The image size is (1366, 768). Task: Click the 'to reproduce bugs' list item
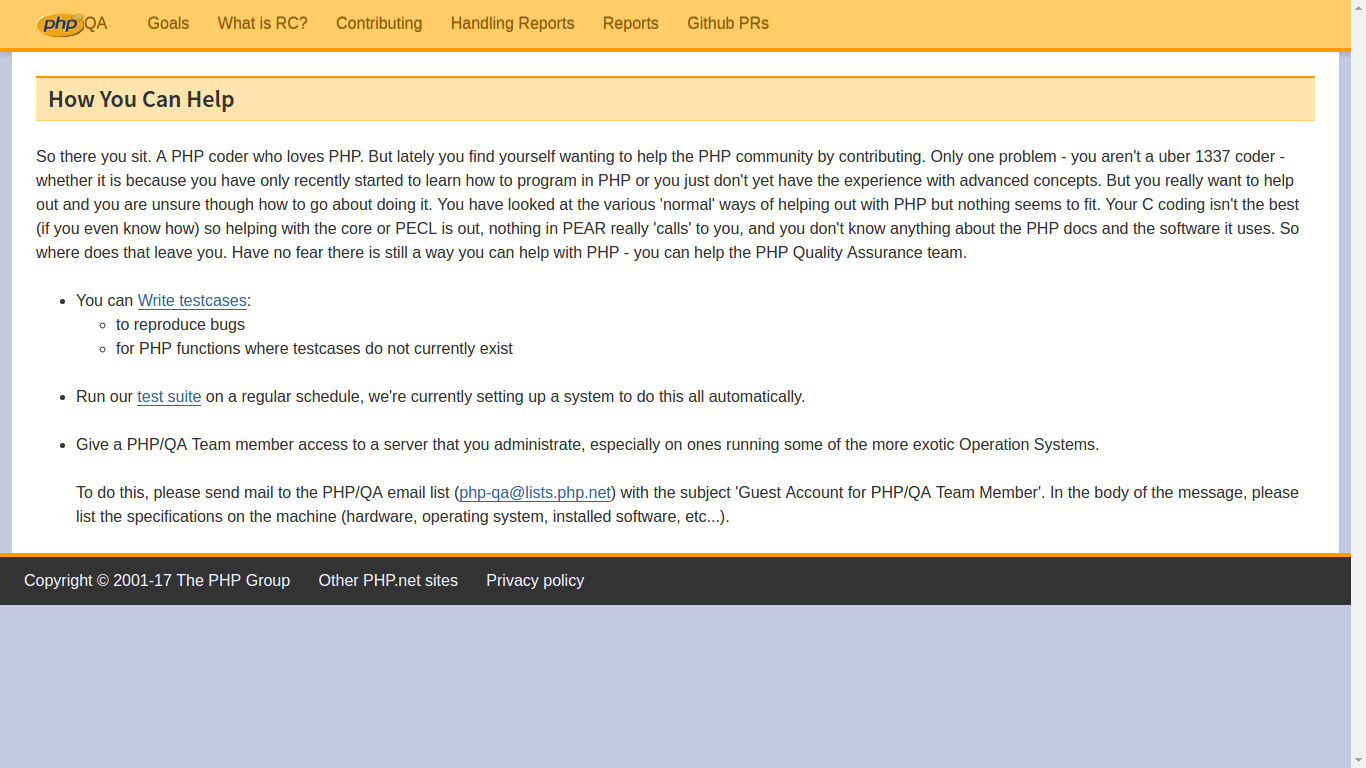[180, 324]
